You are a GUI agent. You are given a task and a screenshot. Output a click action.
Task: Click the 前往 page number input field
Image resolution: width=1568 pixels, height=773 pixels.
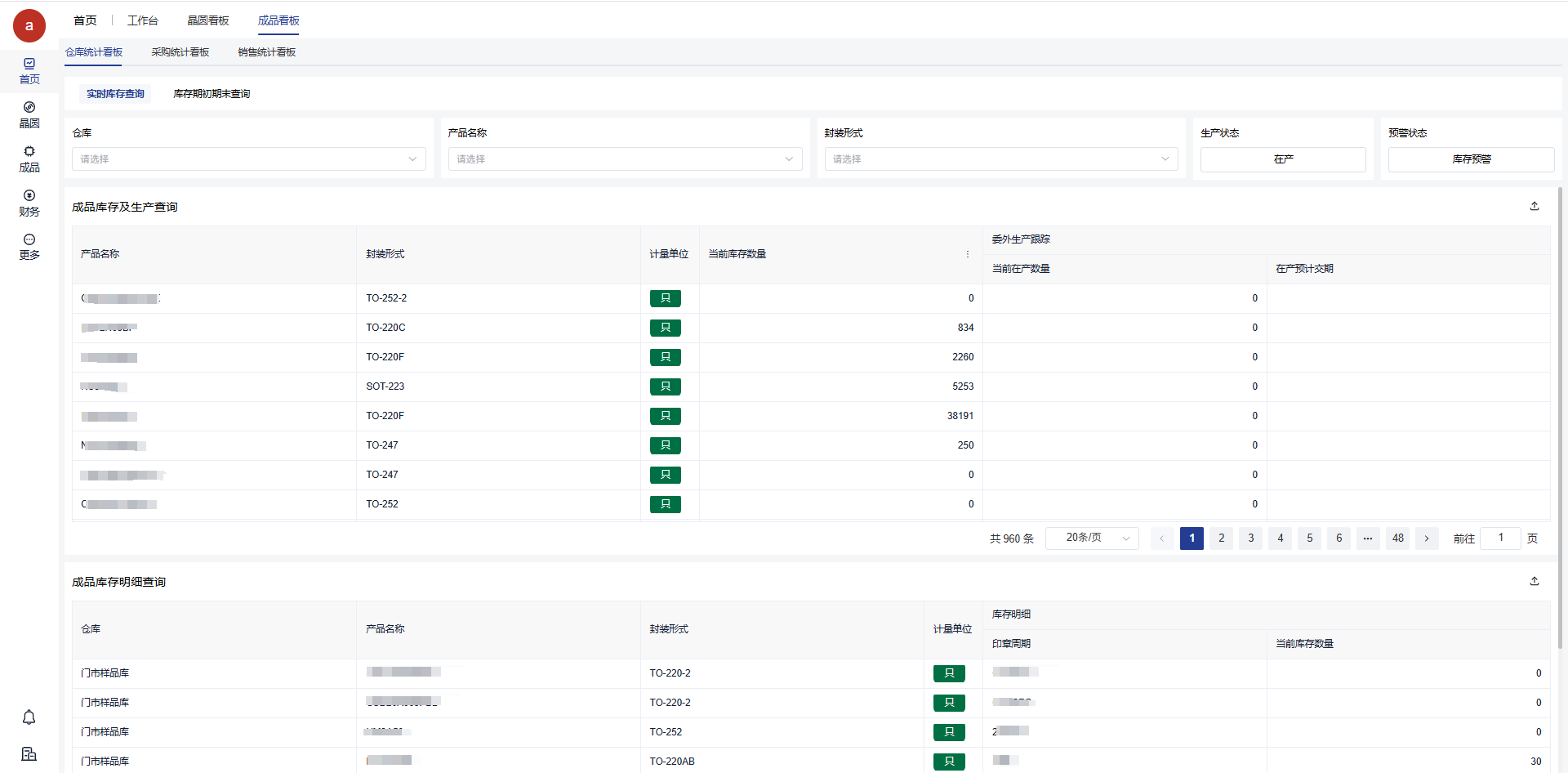[1500, 538]
